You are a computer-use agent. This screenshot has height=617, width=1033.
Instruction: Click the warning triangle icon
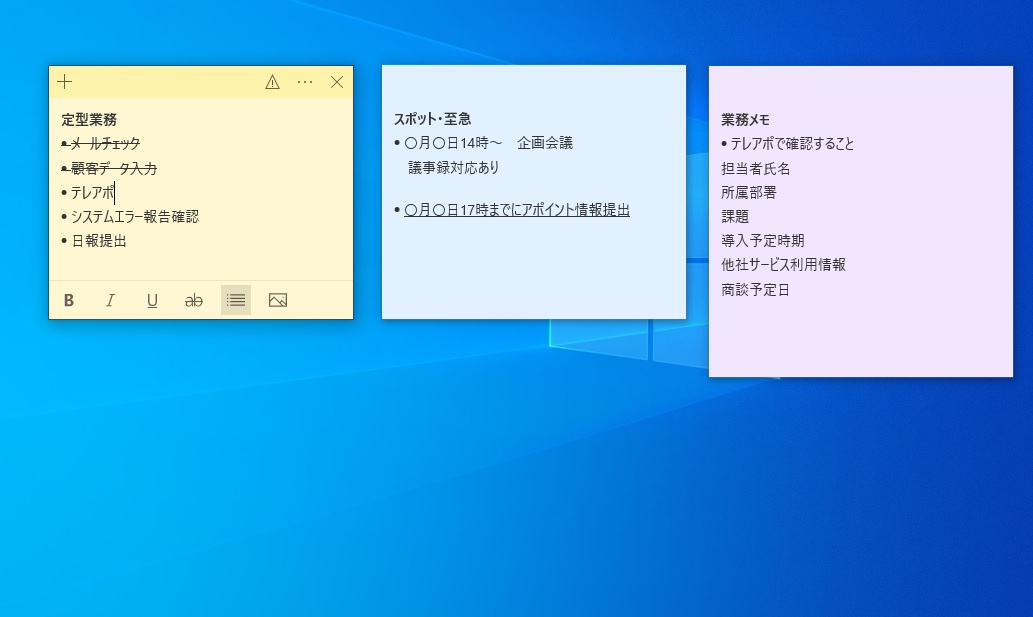coord(272,82)
